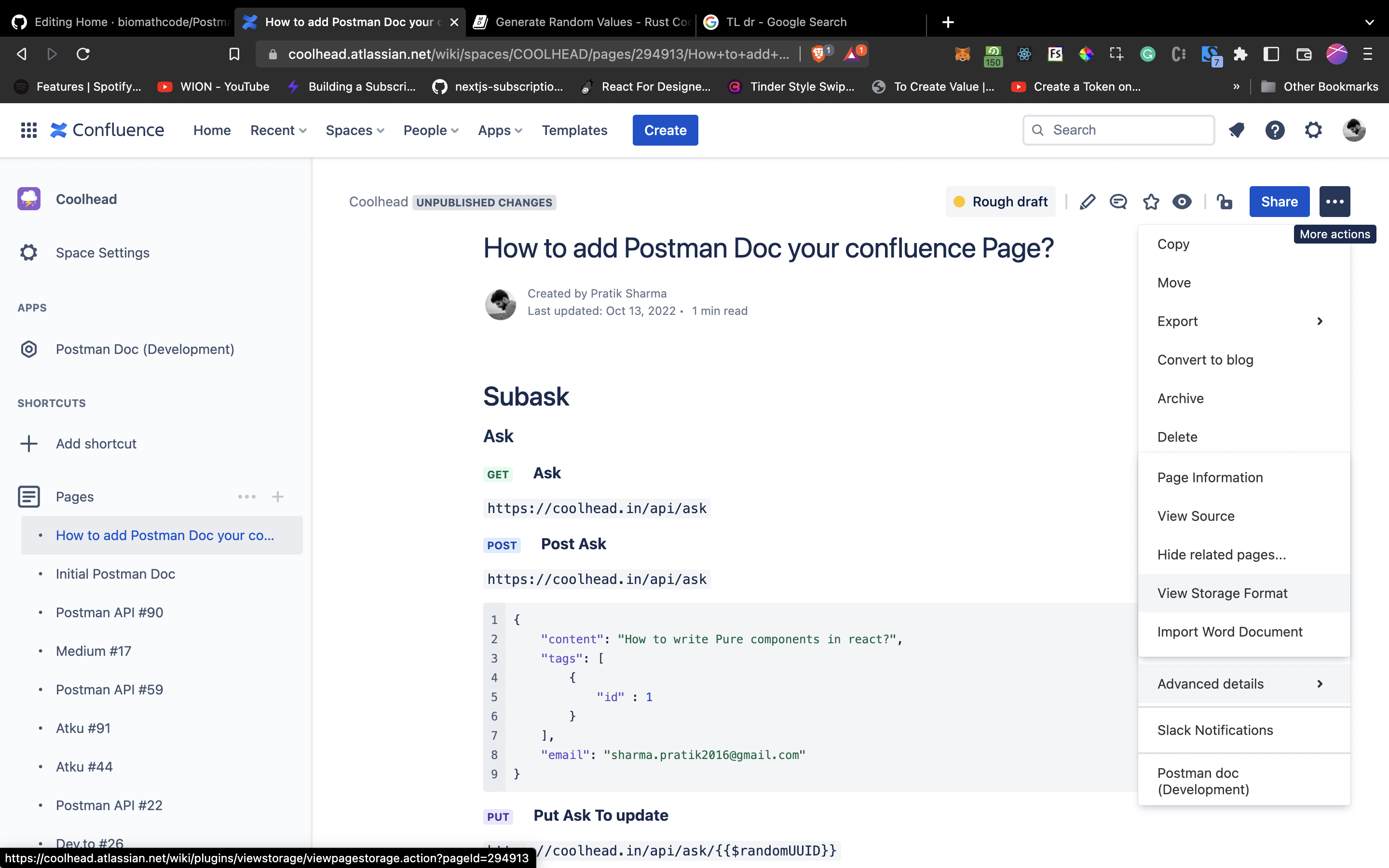The image size is (1389, 868).
Task: Close the Confluence browser tab
Action: point(454,22)
